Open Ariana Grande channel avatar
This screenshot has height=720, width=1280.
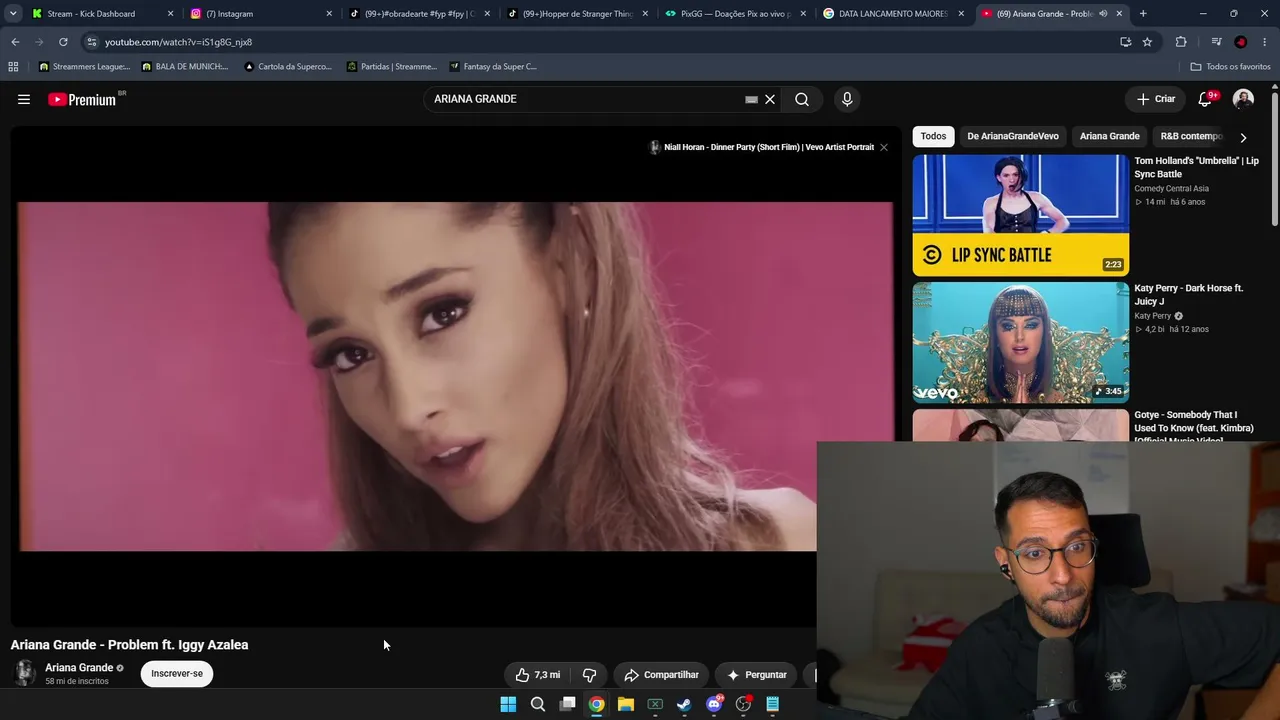pos(24,673)
